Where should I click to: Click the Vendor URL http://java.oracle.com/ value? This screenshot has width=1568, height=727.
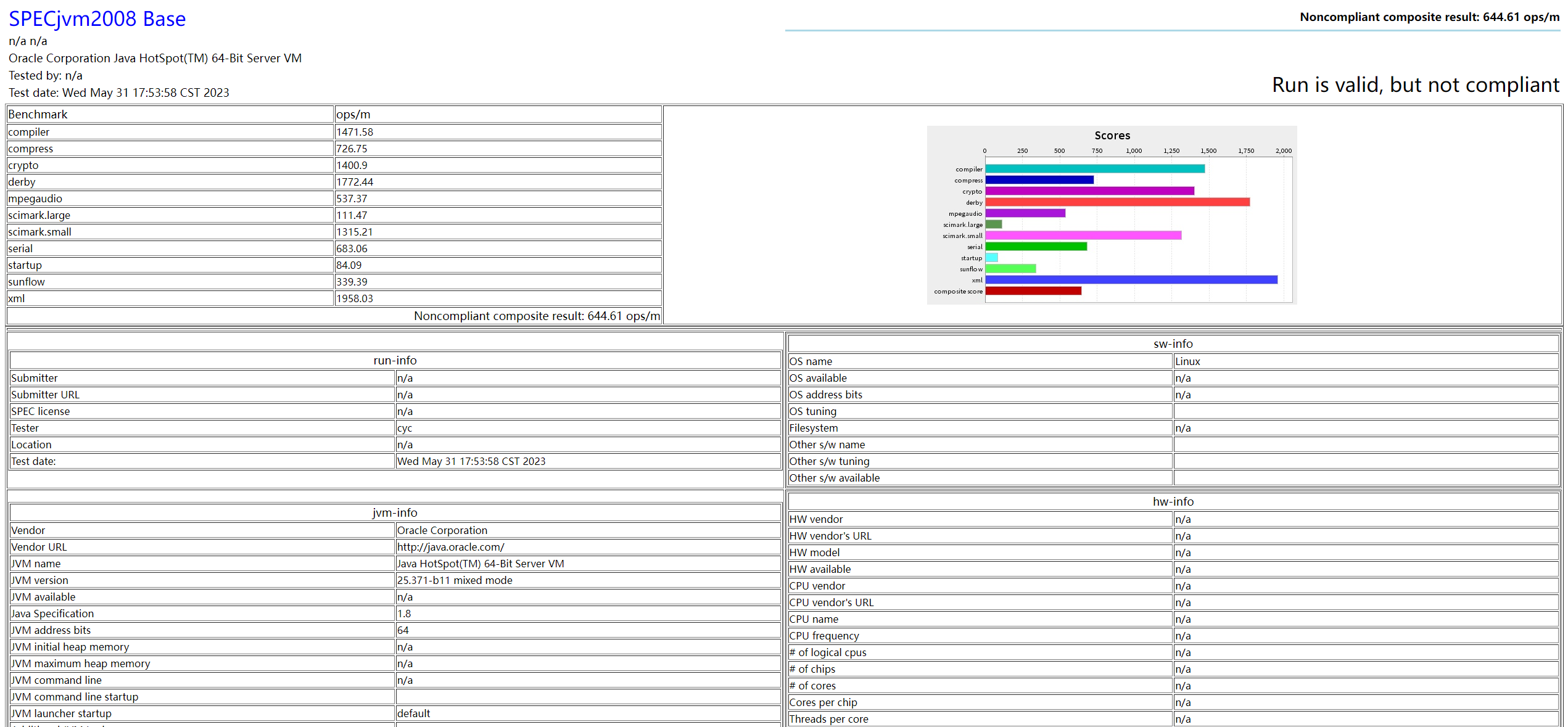(450, 547)
